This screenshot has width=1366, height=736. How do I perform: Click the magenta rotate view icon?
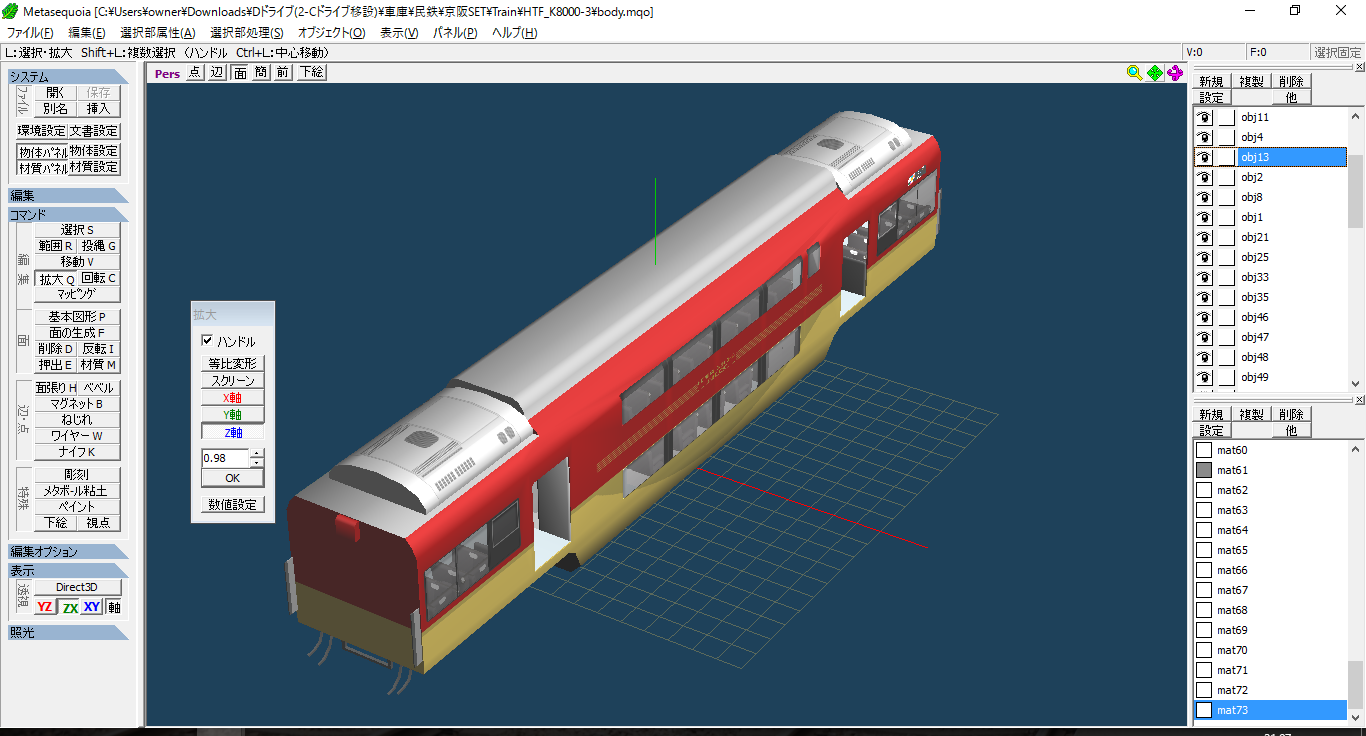pos(1175,72)
